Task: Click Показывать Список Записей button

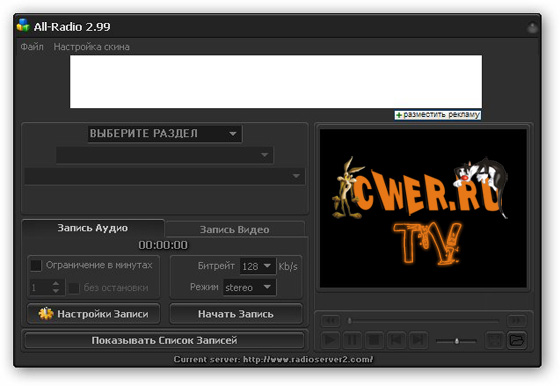Action: [x=164, y=340]
